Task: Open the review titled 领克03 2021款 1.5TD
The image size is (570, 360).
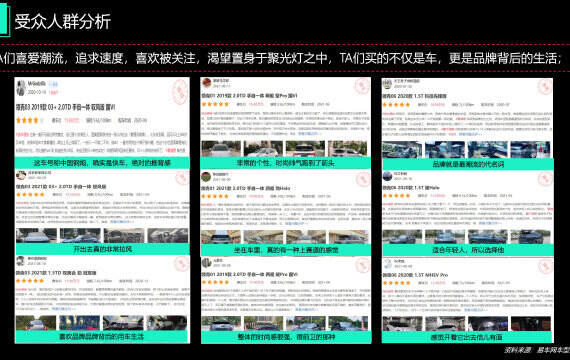Action: point(56,272)
